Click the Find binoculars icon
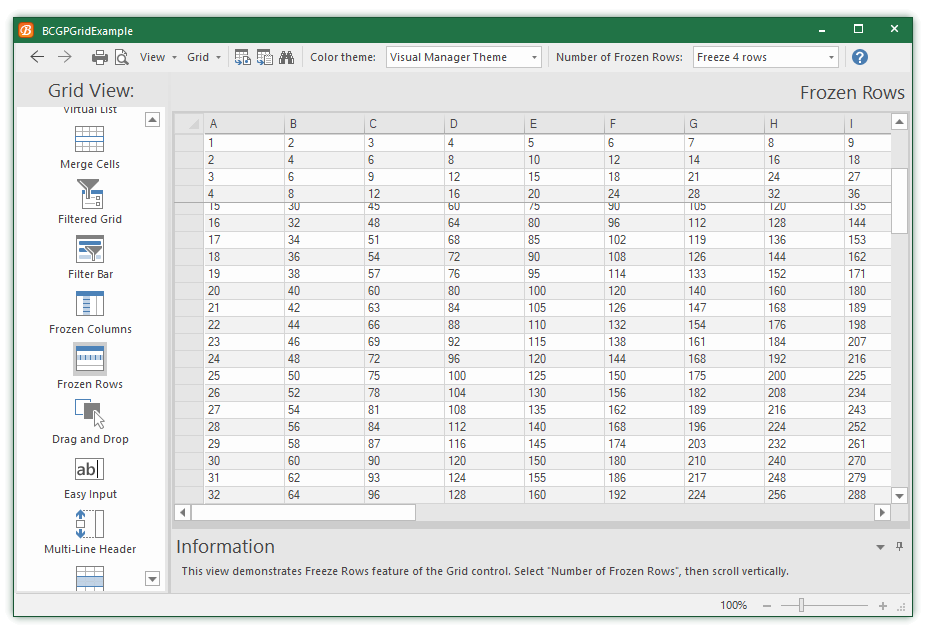The image size is (930, 634). [x=287, y=57]
